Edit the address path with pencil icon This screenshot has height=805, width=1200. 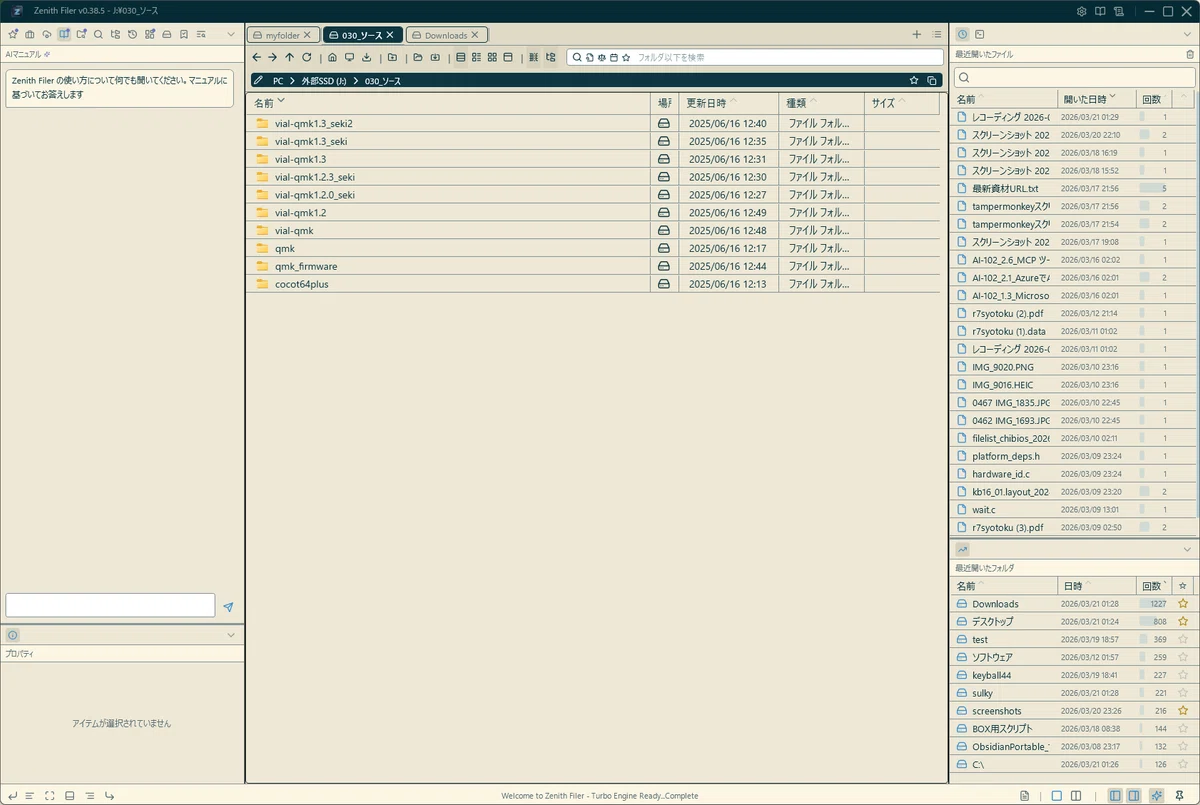click(258, 80)
